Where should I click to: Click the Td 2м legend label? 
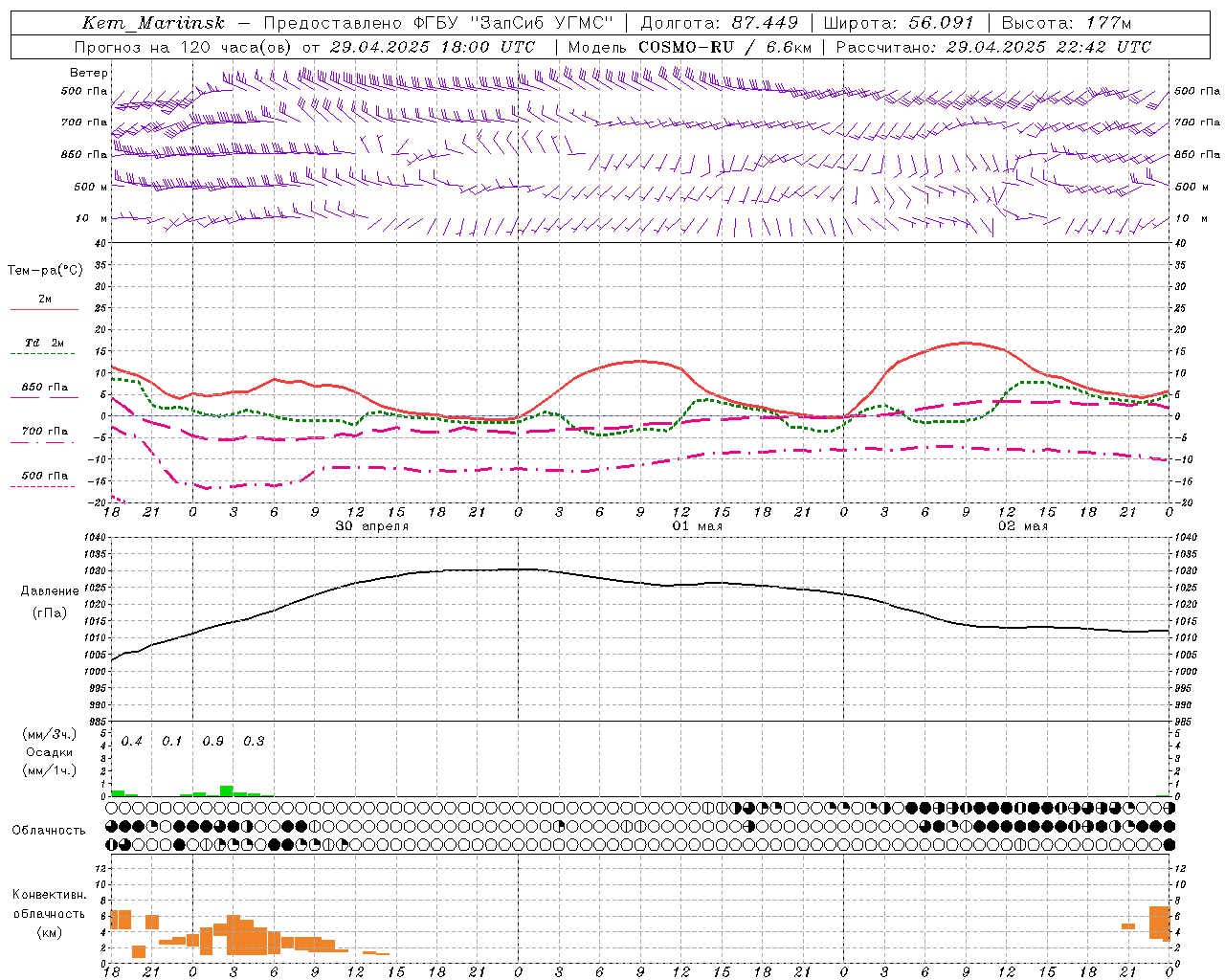pos(45,343)
